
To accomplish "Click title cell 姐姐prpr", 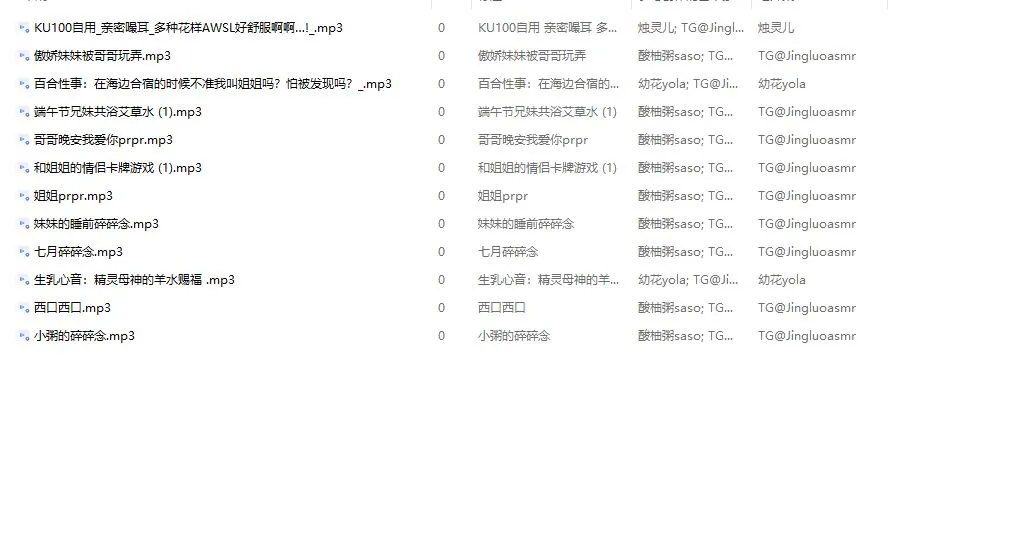I will 502,195.
